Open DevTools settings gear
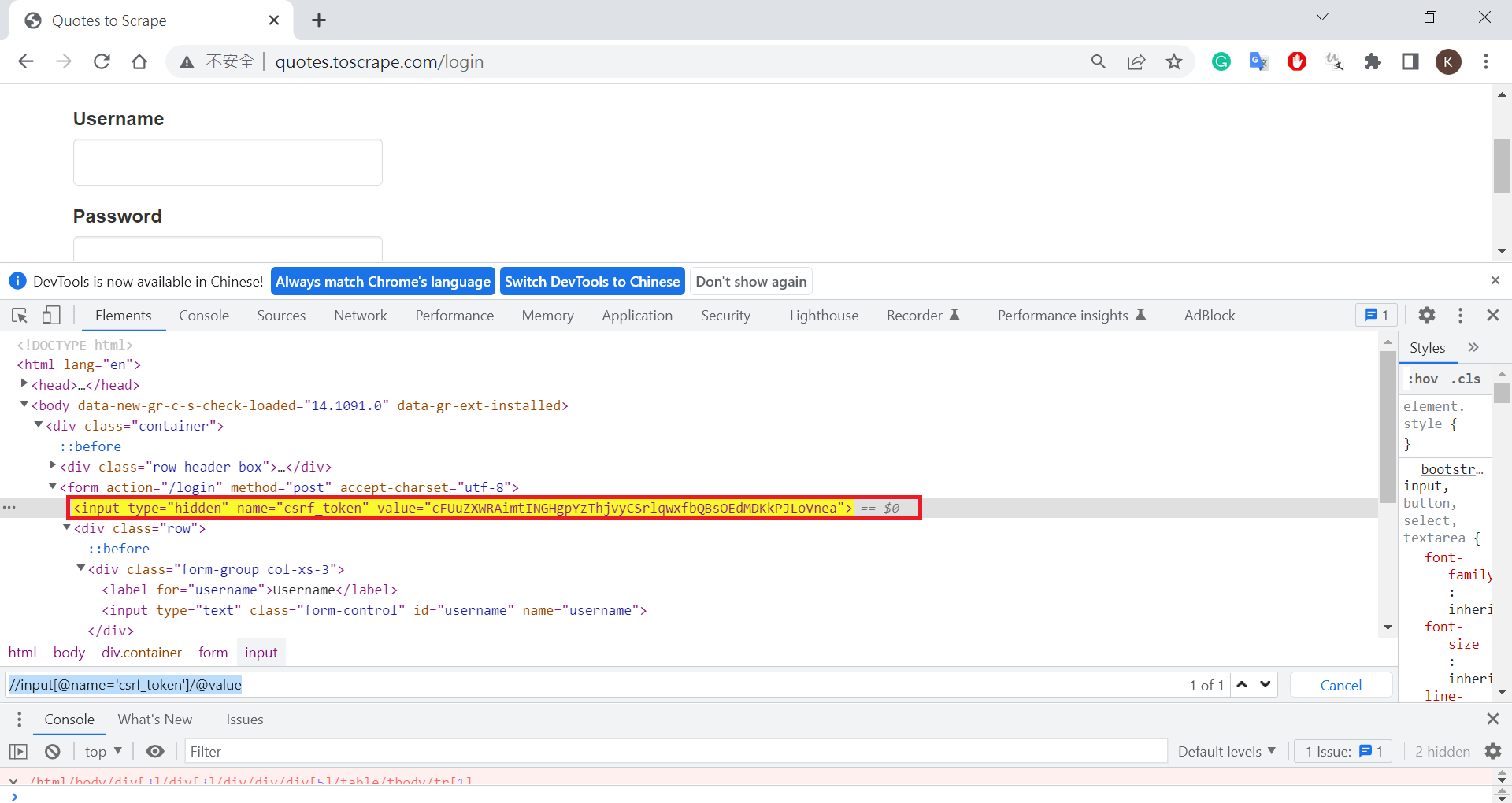 1426,316
